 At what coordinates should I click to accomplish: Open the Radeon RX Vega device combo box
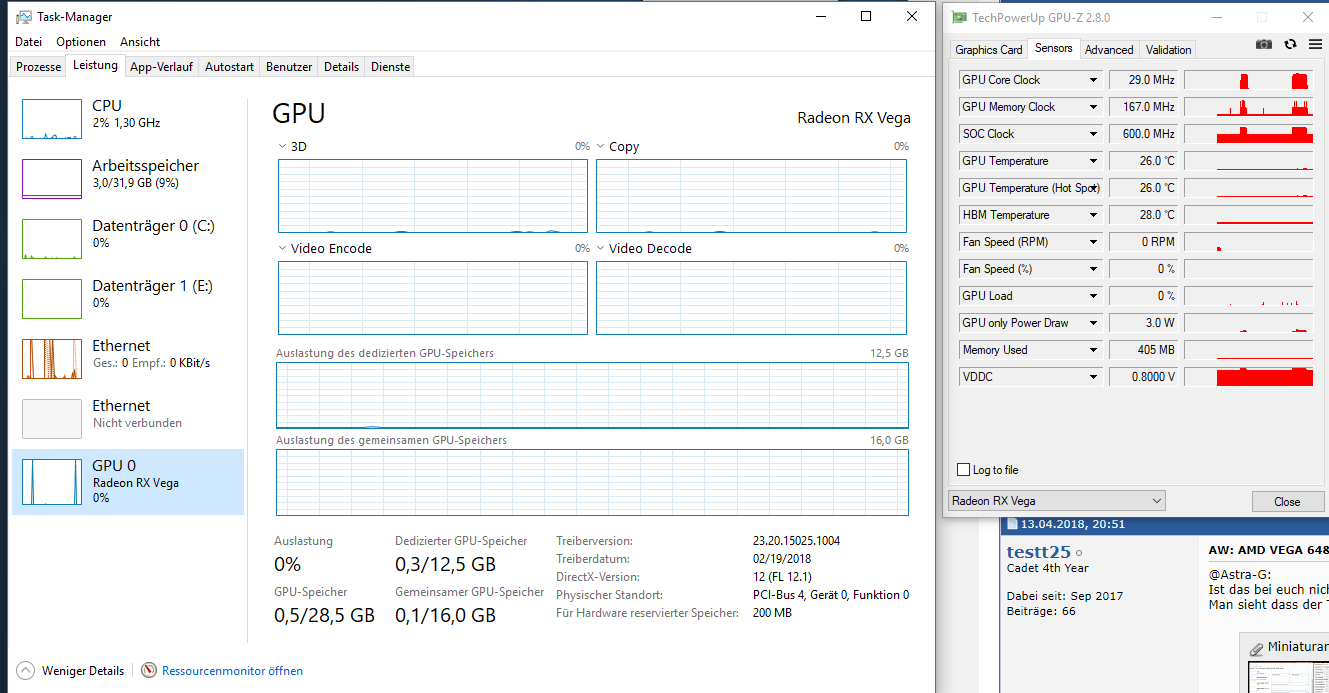[x=1057, y=501]
